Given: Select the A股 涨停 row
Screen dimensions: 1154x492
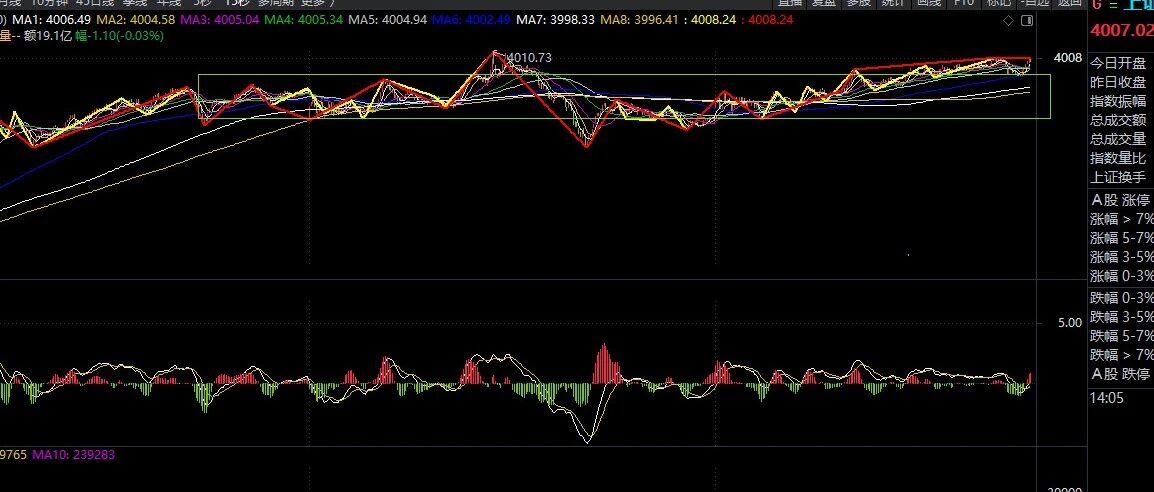Looking at the screenshot, I should click(1120, 200).
